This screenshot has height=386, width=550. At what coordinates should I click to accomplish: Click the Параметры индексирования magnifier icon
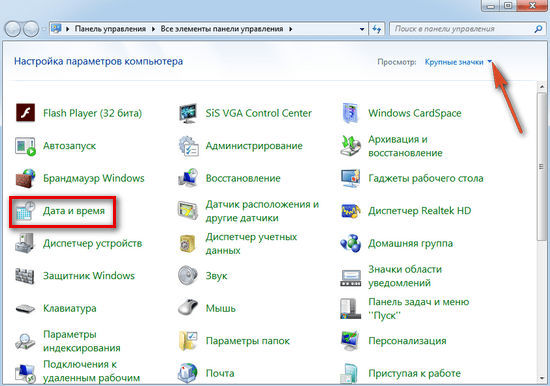point(25,341)
